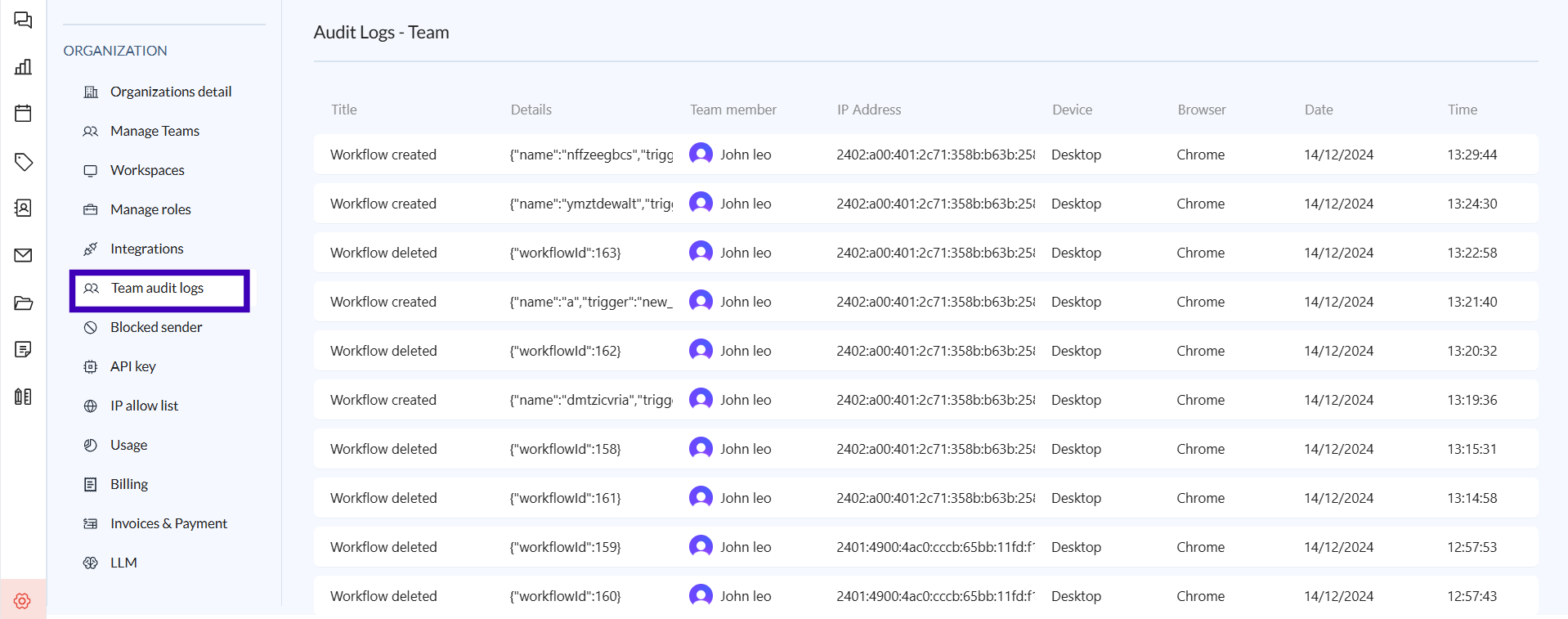The width and height of the screenshot is (1568, 619).
Task: Open Blocked sender list
Action: click(x=156, y=327)
